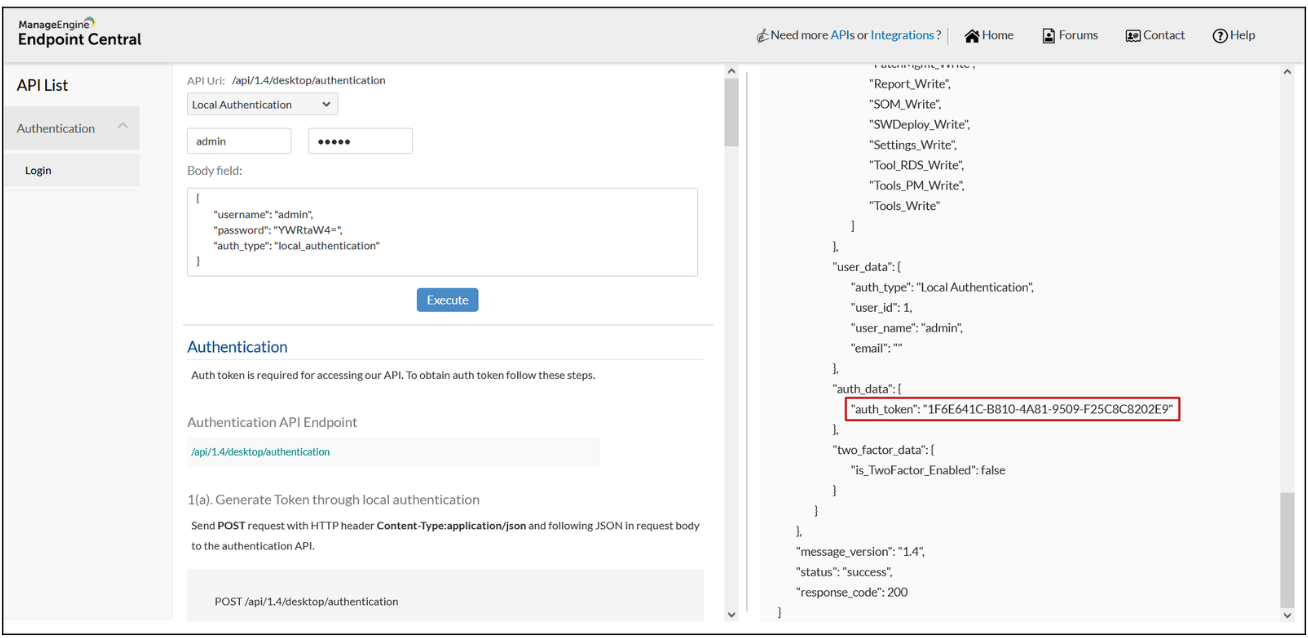Image resolution: width=1308 pixels, height=638 pixels.
Task: Click the Home house icon
Action: click(x=971, y=36)
